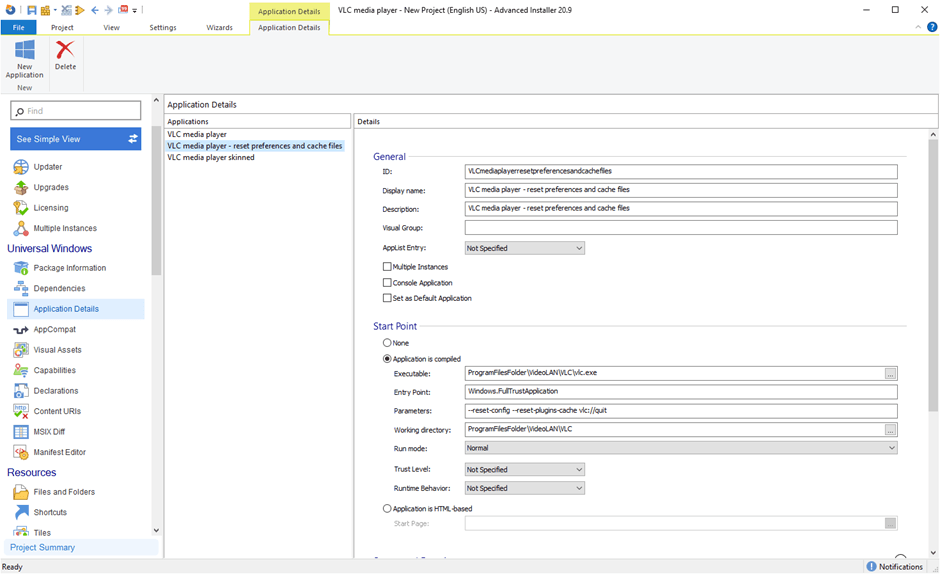Browse Working directory with ellipsis button
Image resolution: width=940 pixels, height=574 pixels.
click(x=890, y=429)
